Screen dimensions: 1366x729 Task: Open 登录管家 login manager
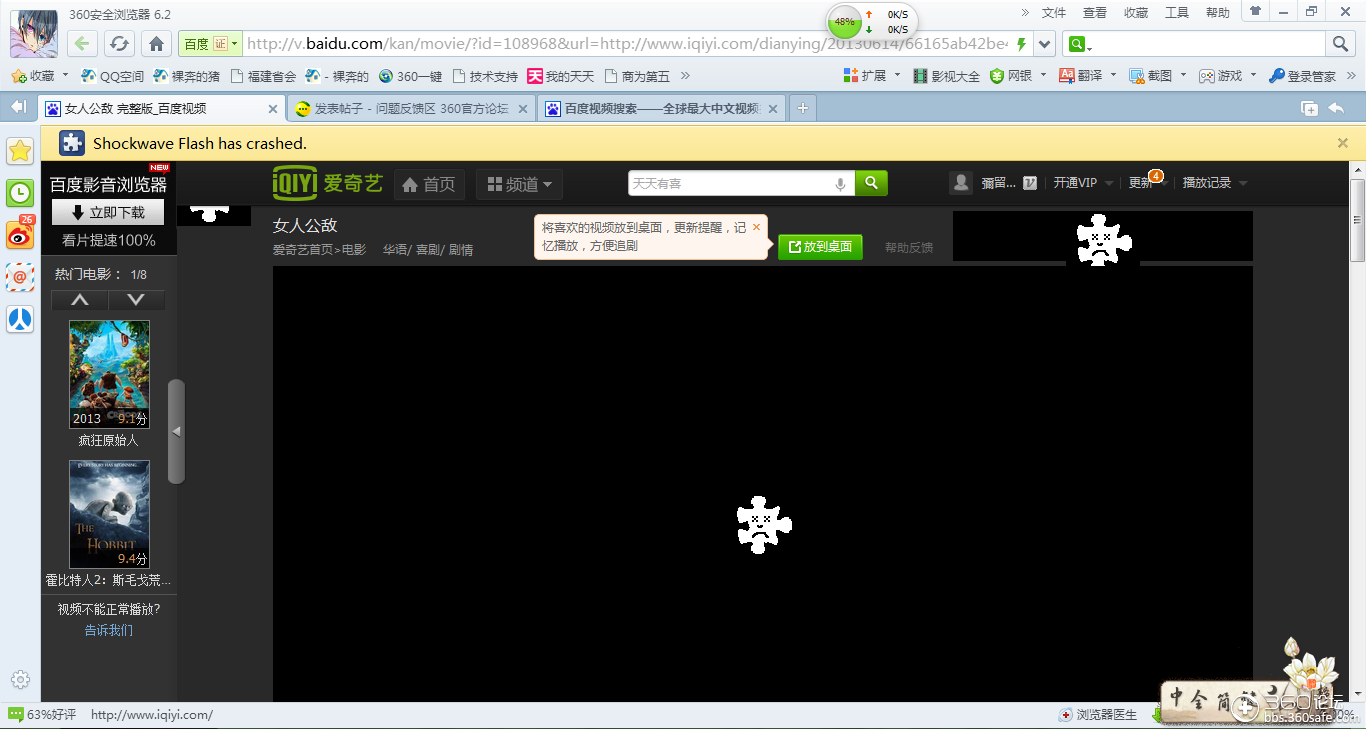tap(1302, 76)
